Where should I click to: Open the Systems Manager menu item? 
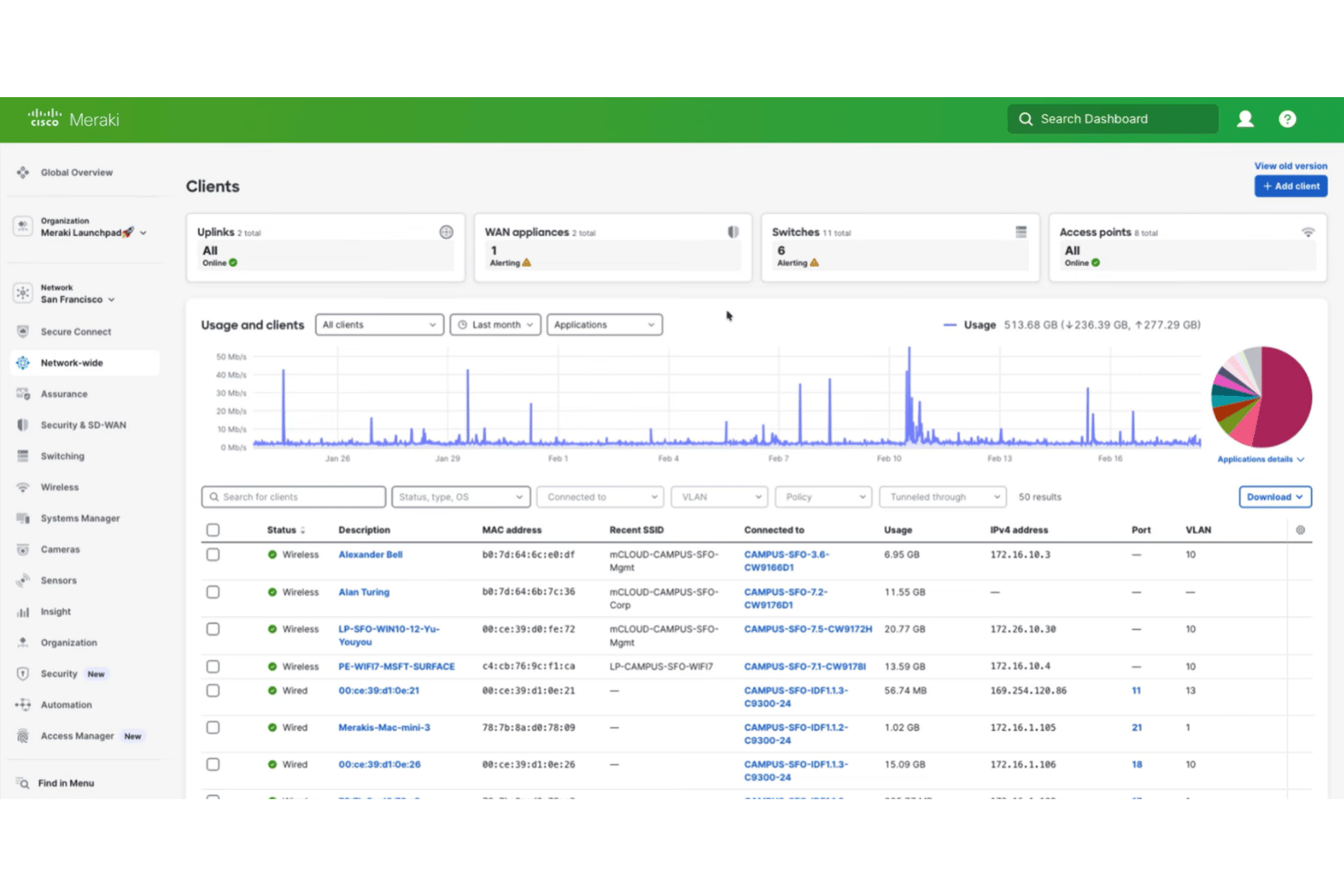click(x=80, y=518)
